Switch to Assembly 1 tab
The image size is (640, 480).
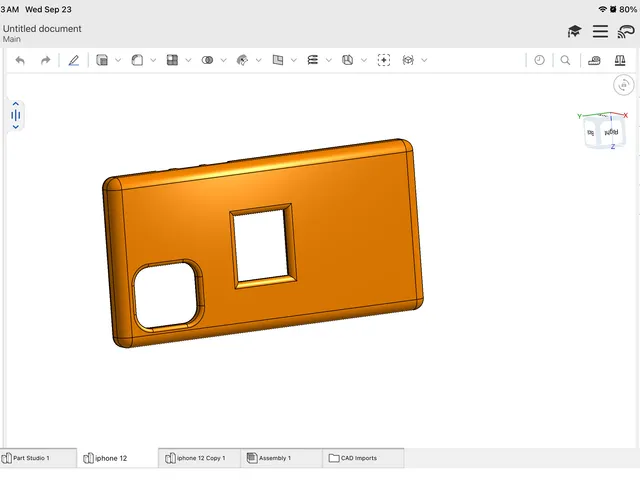282,458
